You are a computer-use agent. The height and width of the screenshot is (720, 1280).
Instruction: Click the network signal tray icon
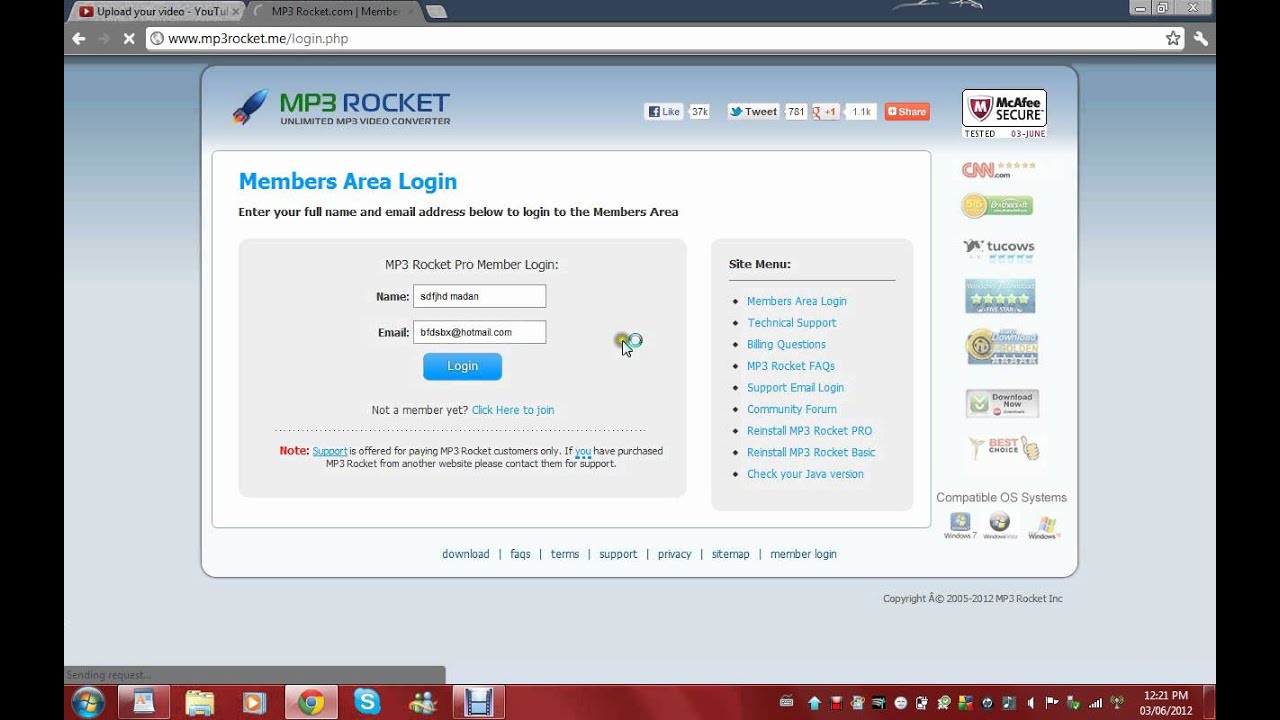(1095, 703)
